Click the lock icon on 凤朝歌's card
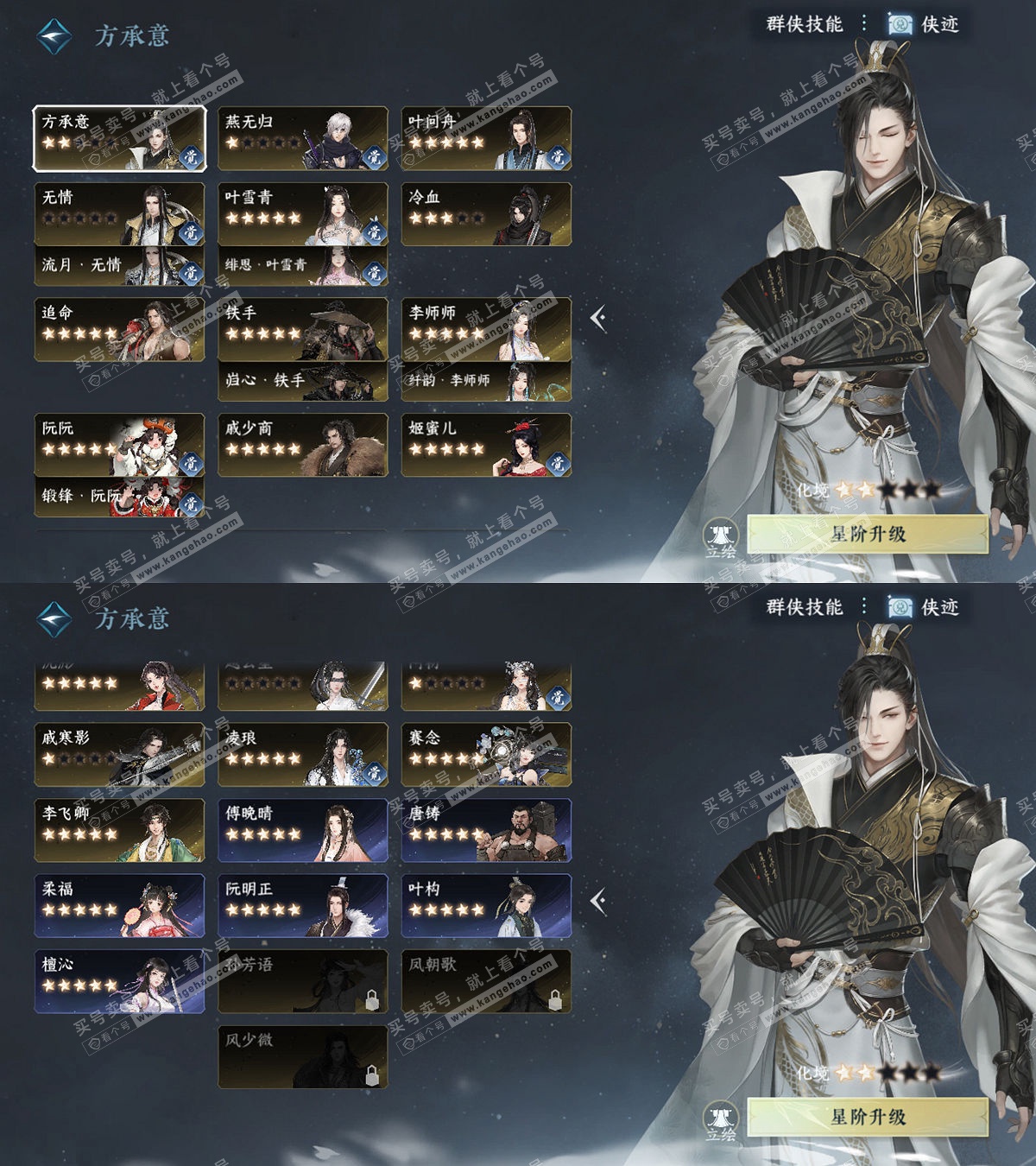Screen dimensions: 1036x1166 pyautogui.click(x=555, y=1000)
